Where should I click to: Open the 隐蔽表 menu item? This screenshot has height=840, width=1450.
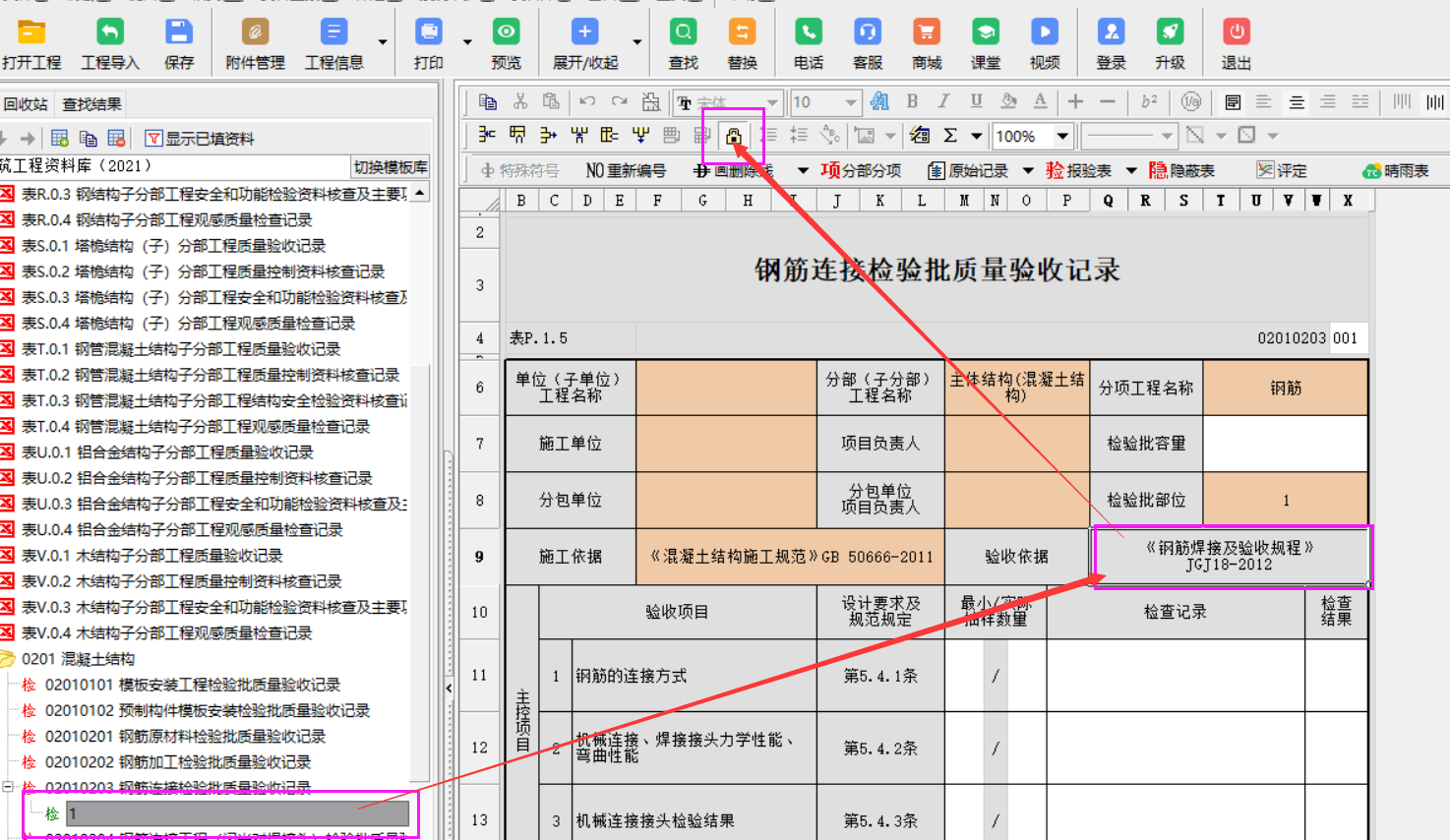tap(1182, 171)
